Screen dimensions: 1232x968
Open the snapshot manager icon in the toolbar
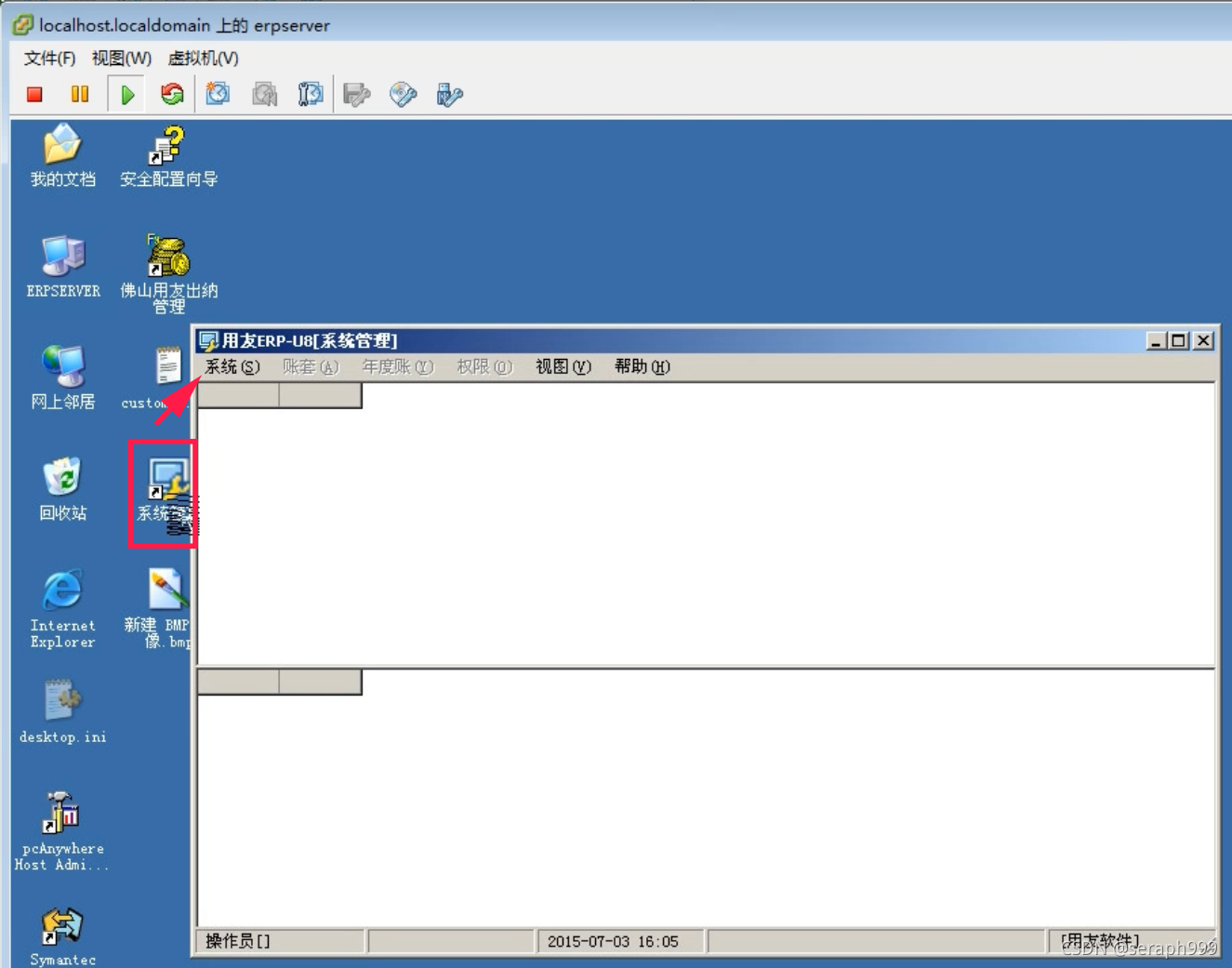tap(311, 94)
